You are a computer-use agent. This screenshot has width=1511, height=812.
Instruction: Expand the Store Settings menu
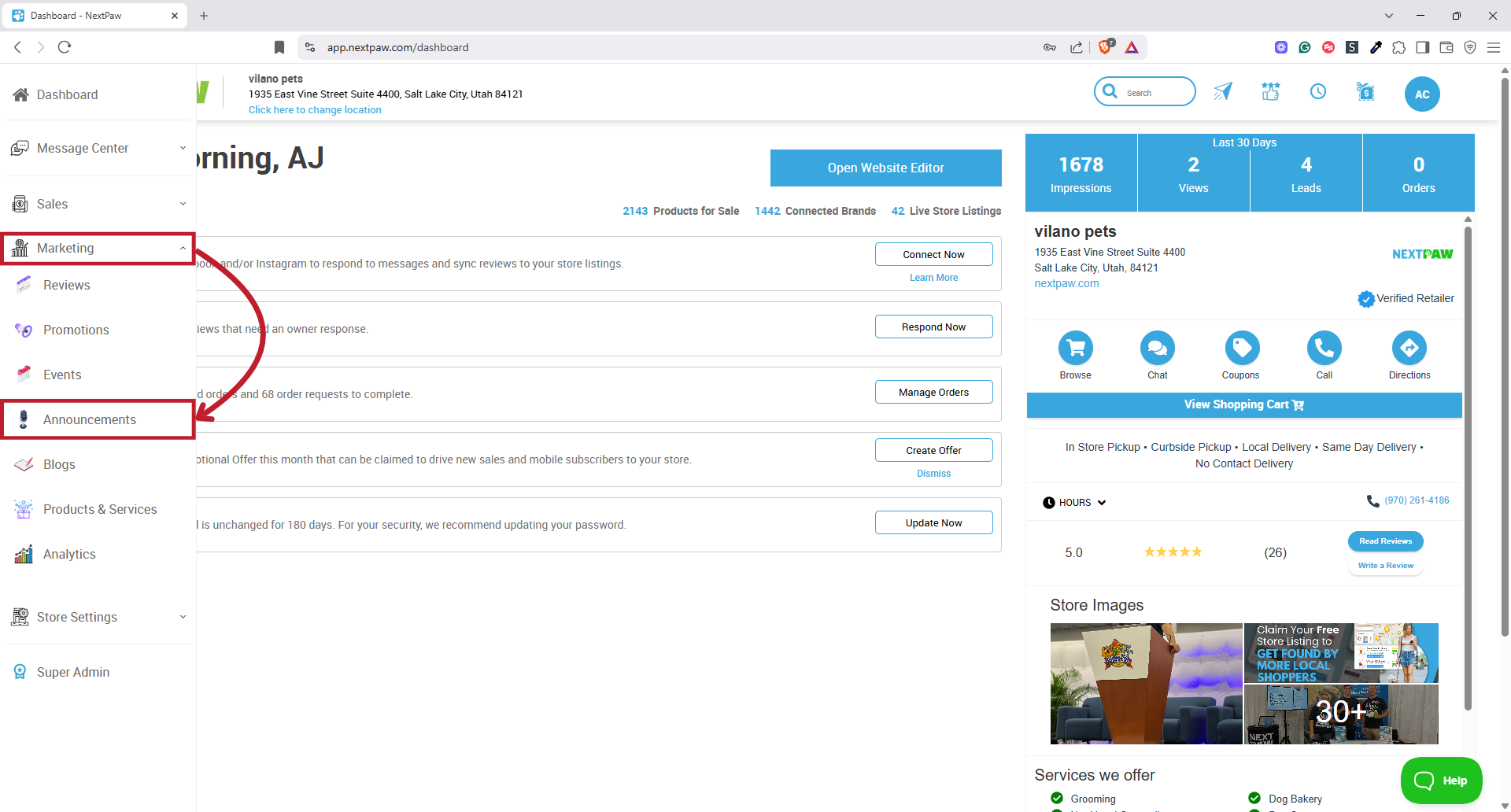point(98,617)
